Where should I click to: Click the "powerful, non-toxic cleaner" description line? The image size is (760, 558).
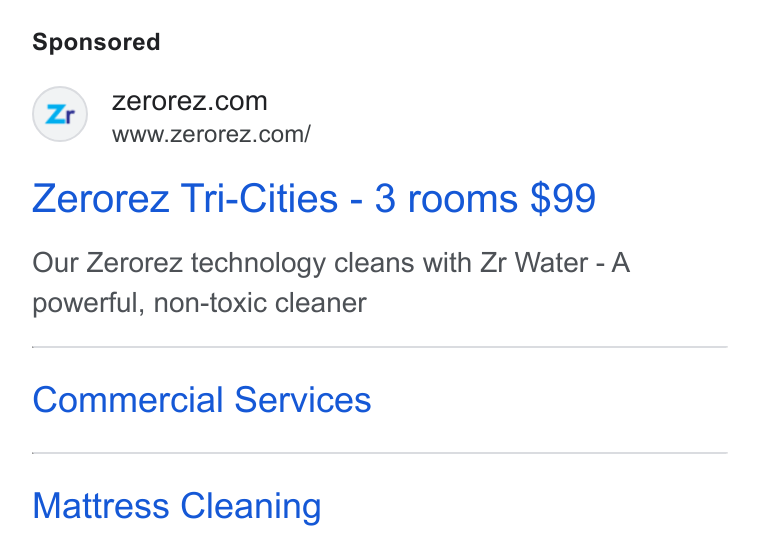click(199, 303)
